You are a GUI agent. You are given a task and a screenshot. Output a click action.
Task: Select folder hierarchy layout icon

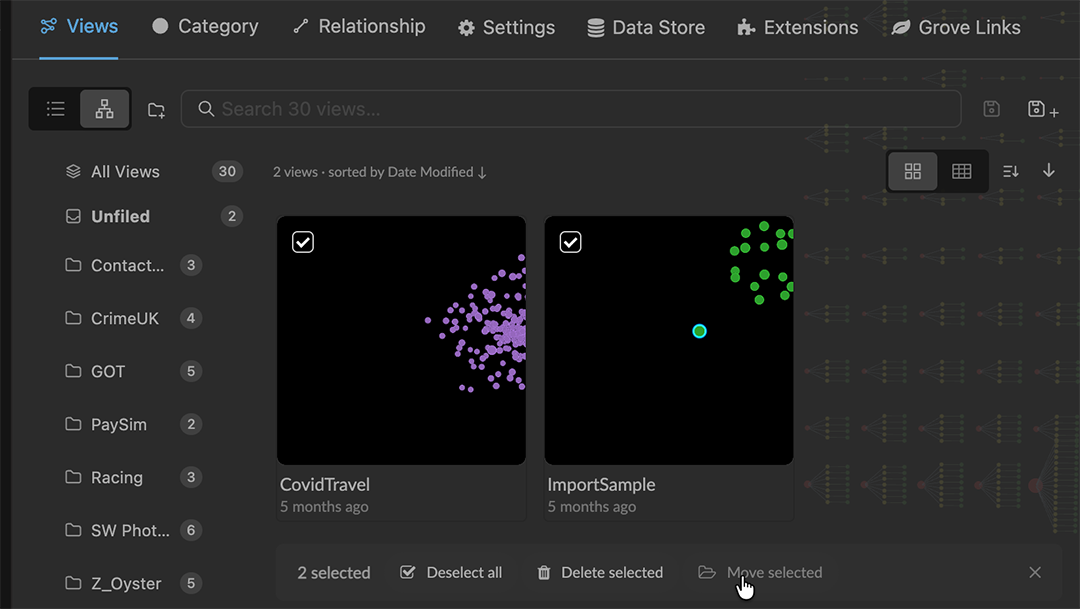coord(105,109)
